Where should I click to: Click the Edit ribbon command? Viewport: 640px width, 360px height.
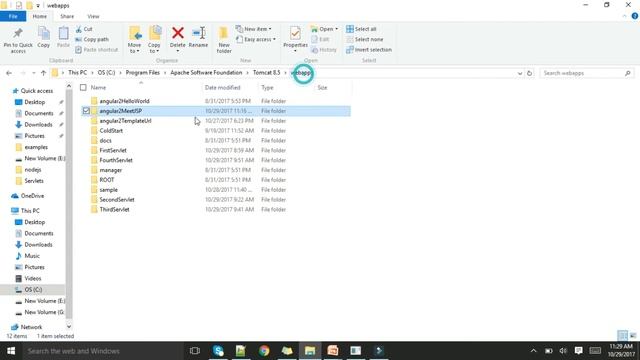click(x=320, y=40)
